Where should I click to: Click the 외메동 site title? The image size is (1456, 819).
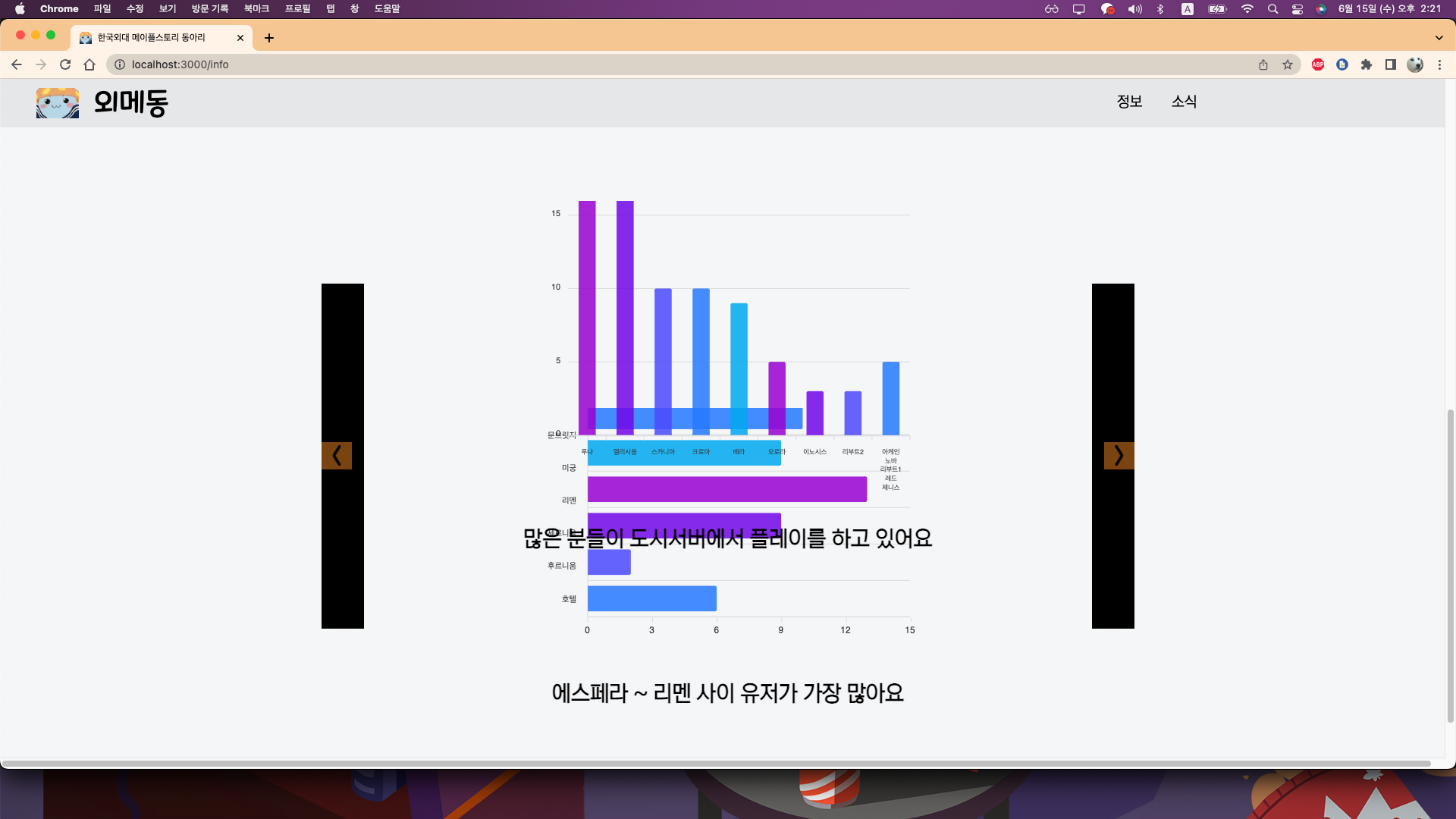click(130, 102)
